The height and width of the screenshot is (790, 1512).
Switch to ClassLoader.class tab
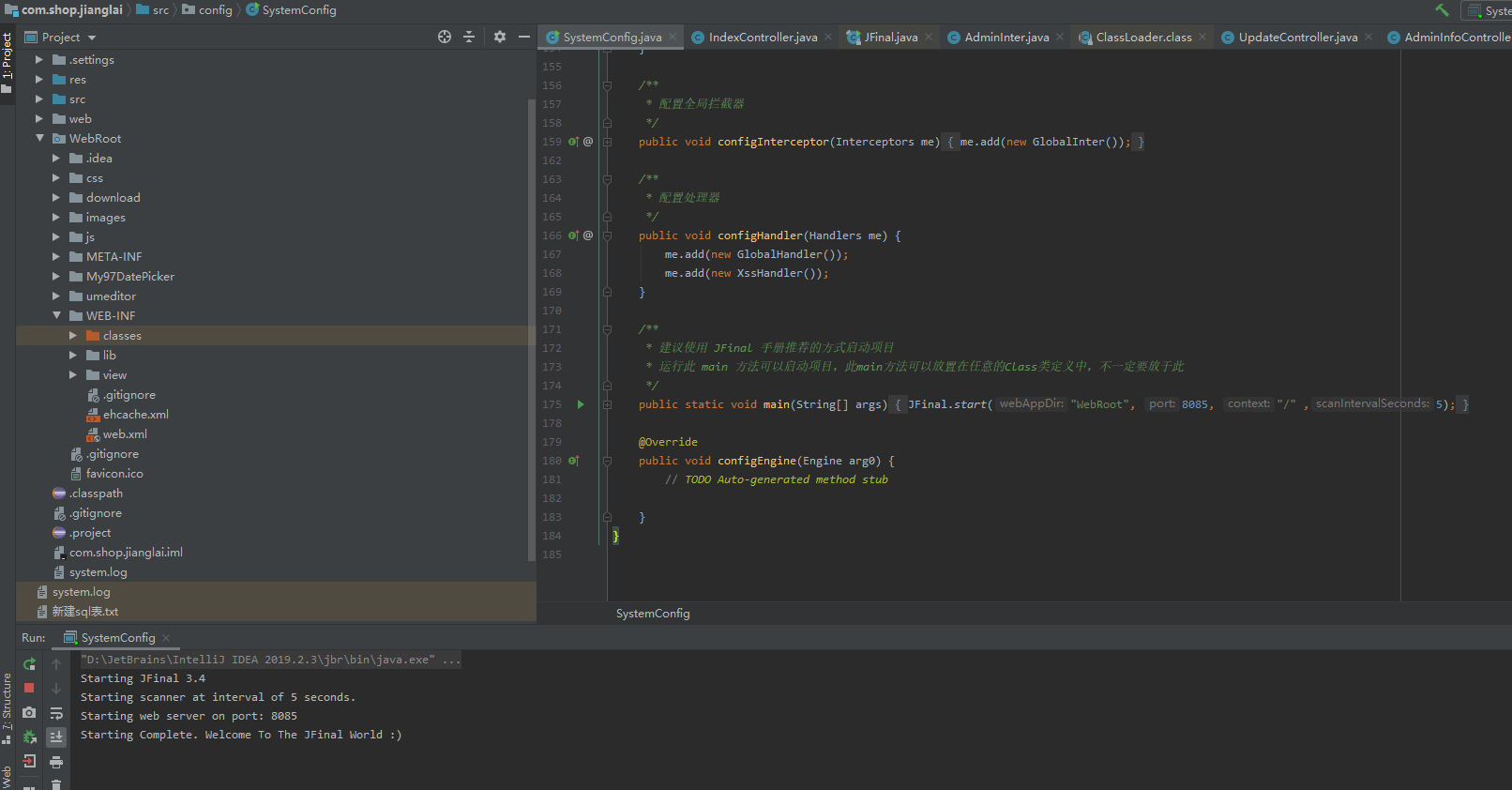coord(1143,38)
